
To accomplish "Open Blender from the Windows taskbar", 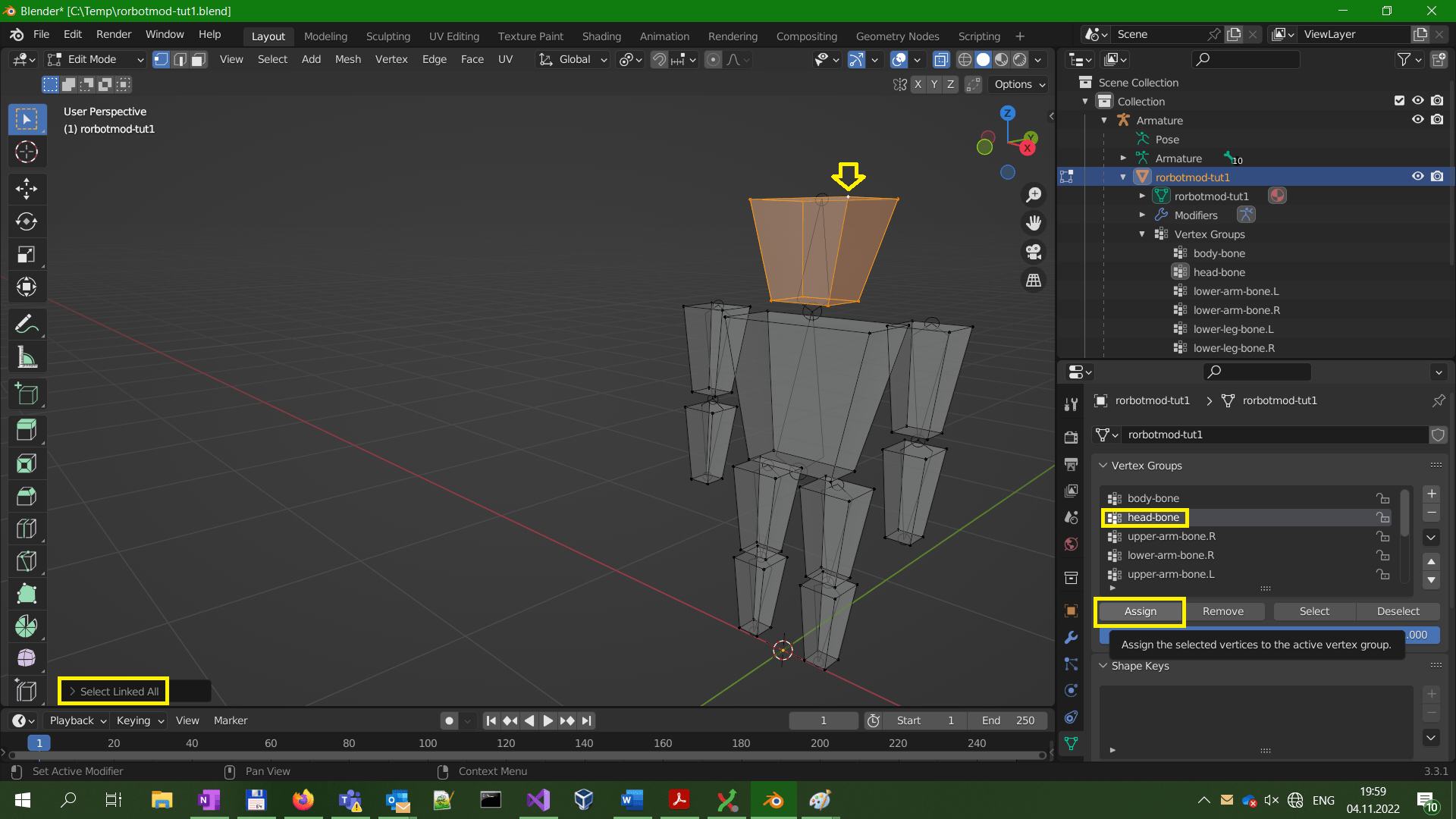I will coord(773,800).
